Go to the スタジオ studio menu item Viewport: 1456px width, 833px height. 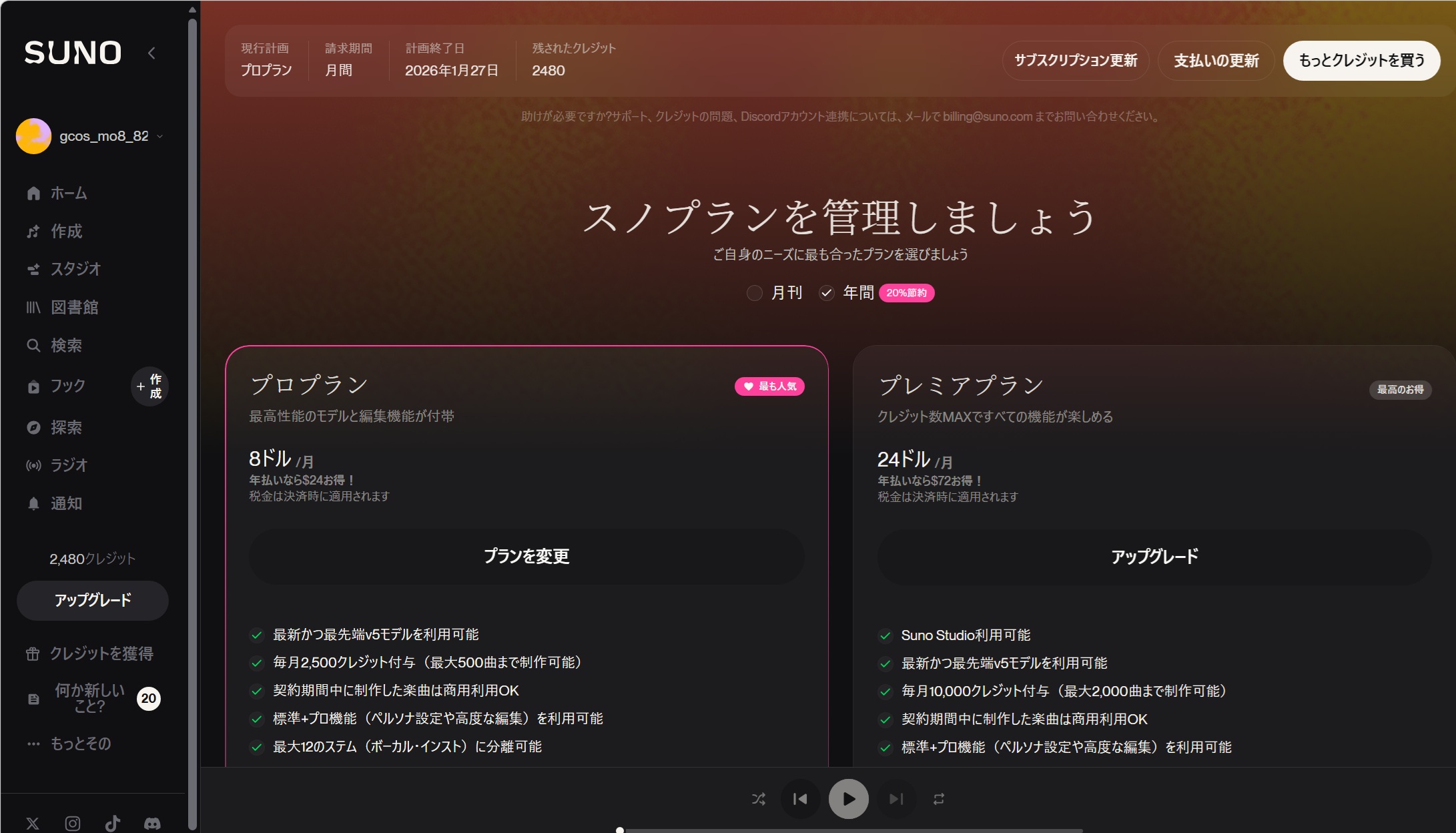(75, 269)
